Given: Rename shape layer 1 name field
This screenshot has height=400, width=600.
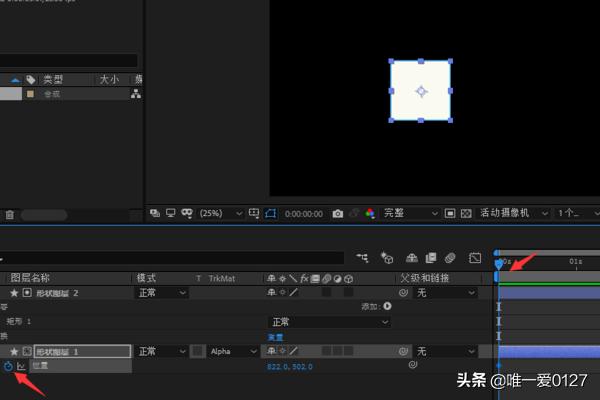Looking at the screenshot, I should 82,351.
